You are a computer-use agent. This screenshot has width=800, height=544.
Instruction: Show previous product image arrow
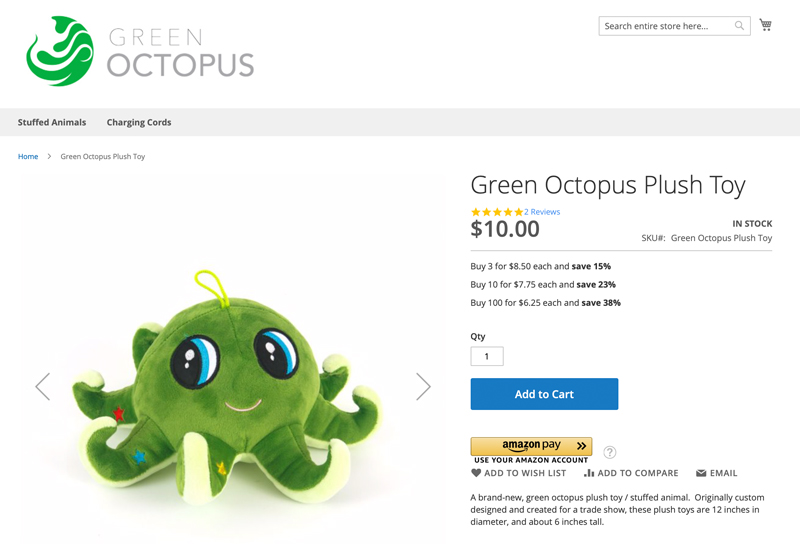(x=42, y=386)
